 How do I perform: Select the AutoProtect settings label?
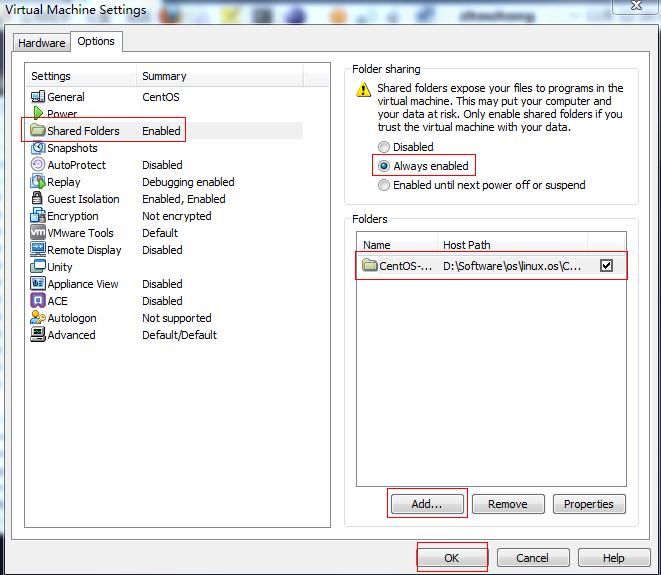pos(76,165)
